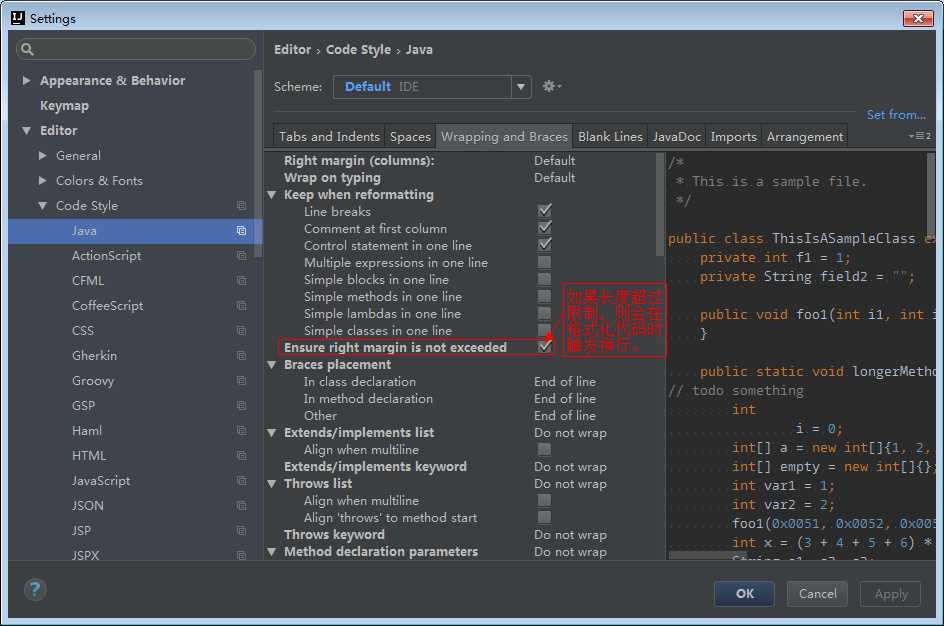This screenshot has height=626, width=944.
Task: Toggle Line breaks checkbox
Action: click(544, 211)
